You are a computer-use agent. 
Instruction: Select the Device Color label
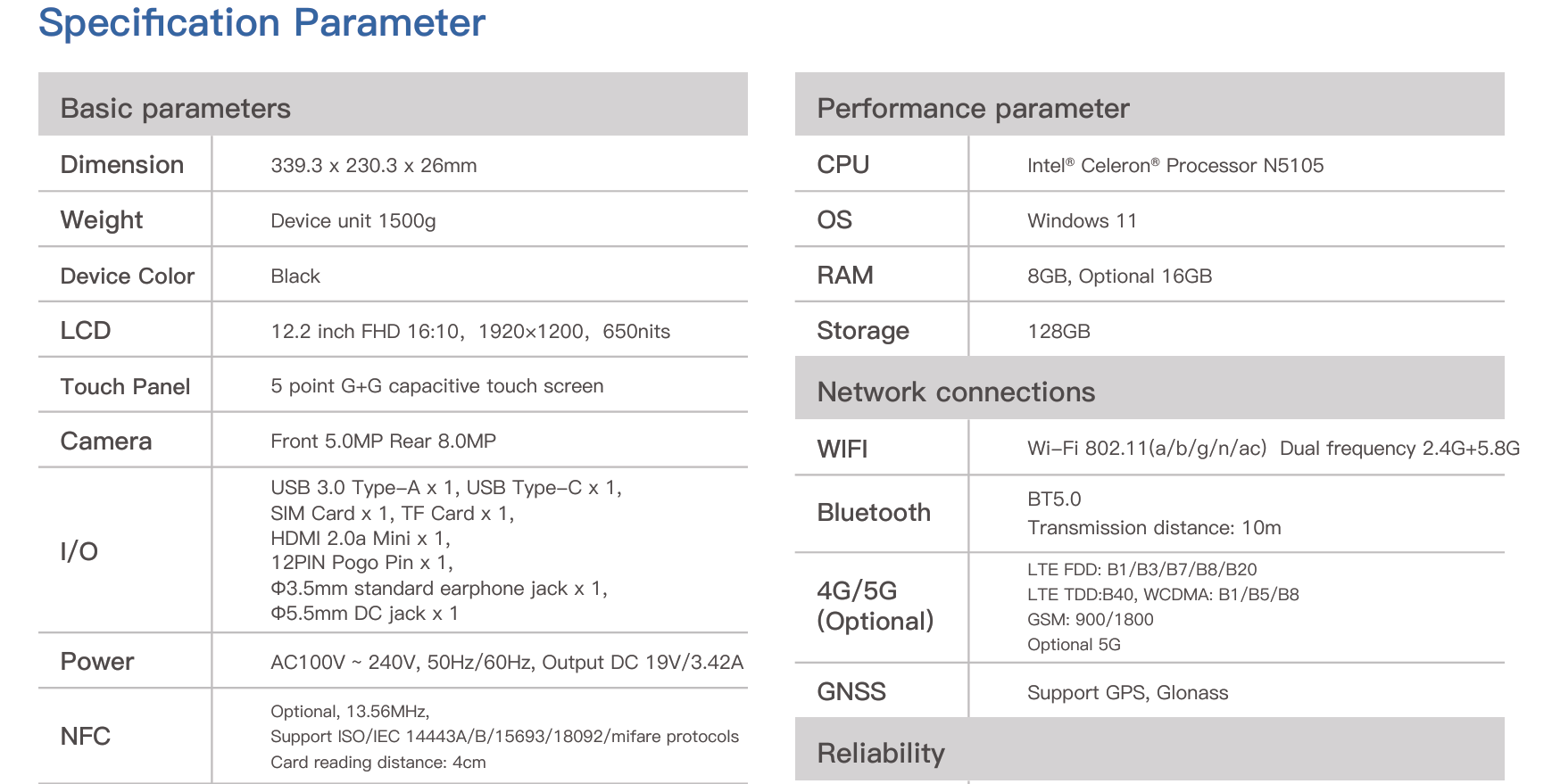point(127,276)
